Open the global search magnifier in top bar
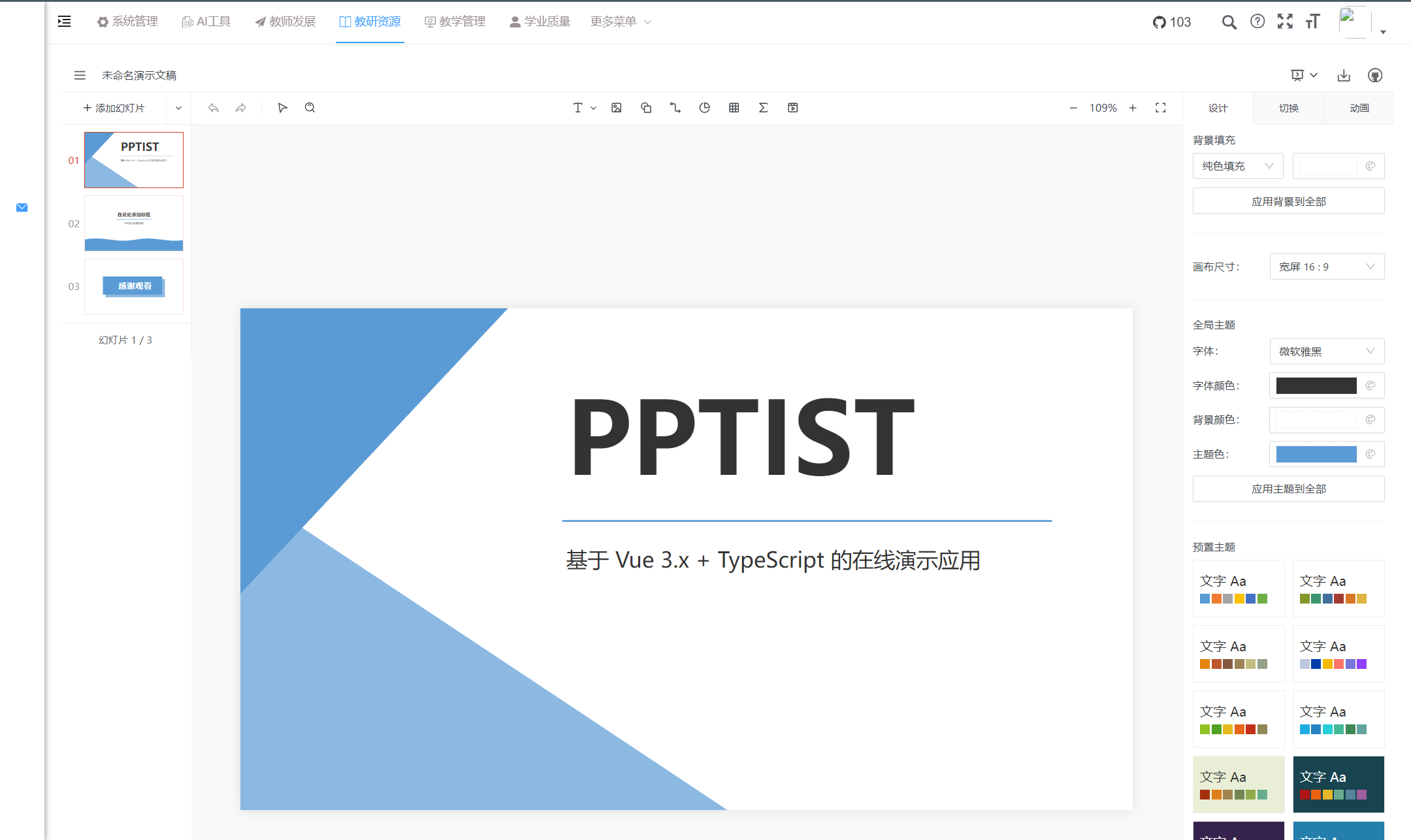This screenshot has width=1411, height=840. tap(1229, 22)
